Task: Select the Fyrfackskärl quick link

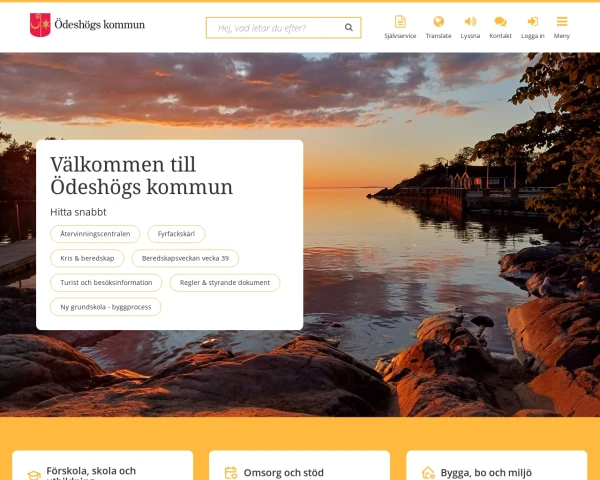Action: tap(176, 234)
